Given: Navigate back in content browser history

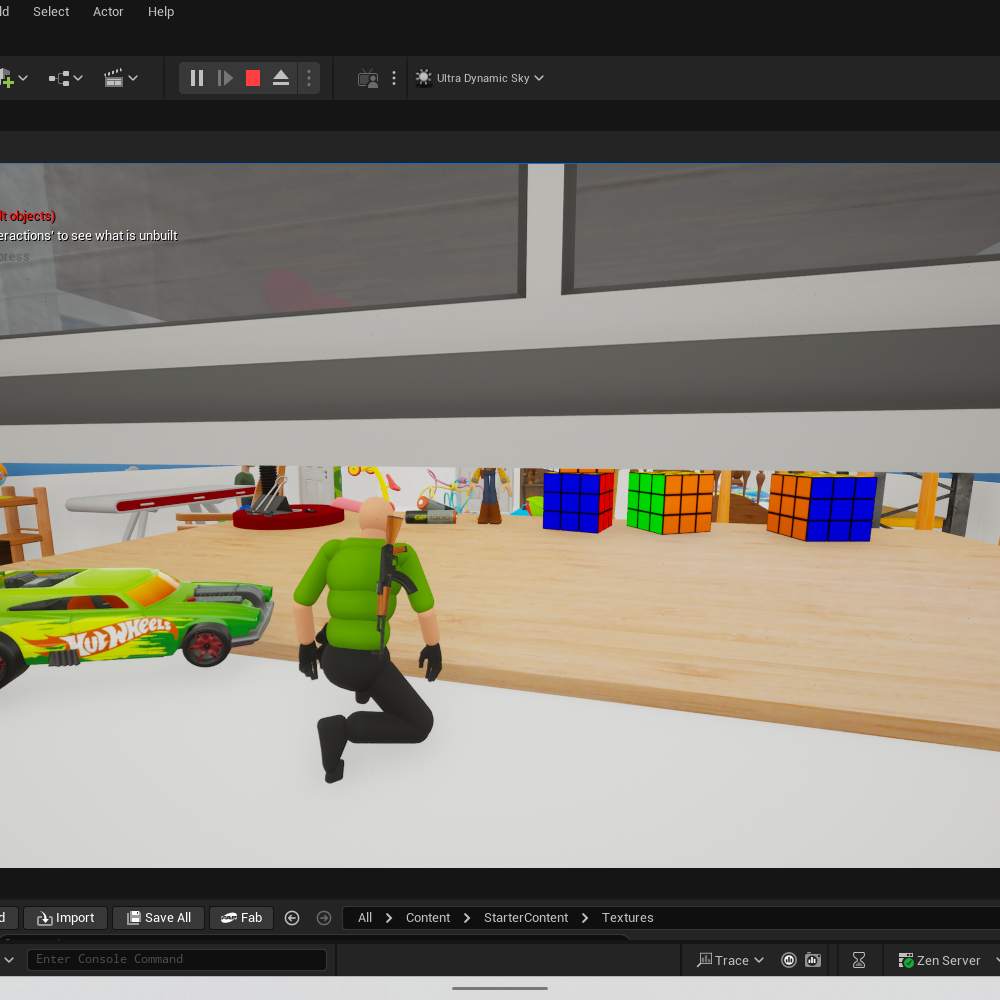Looking at the screenshot, I should [292, 918].
